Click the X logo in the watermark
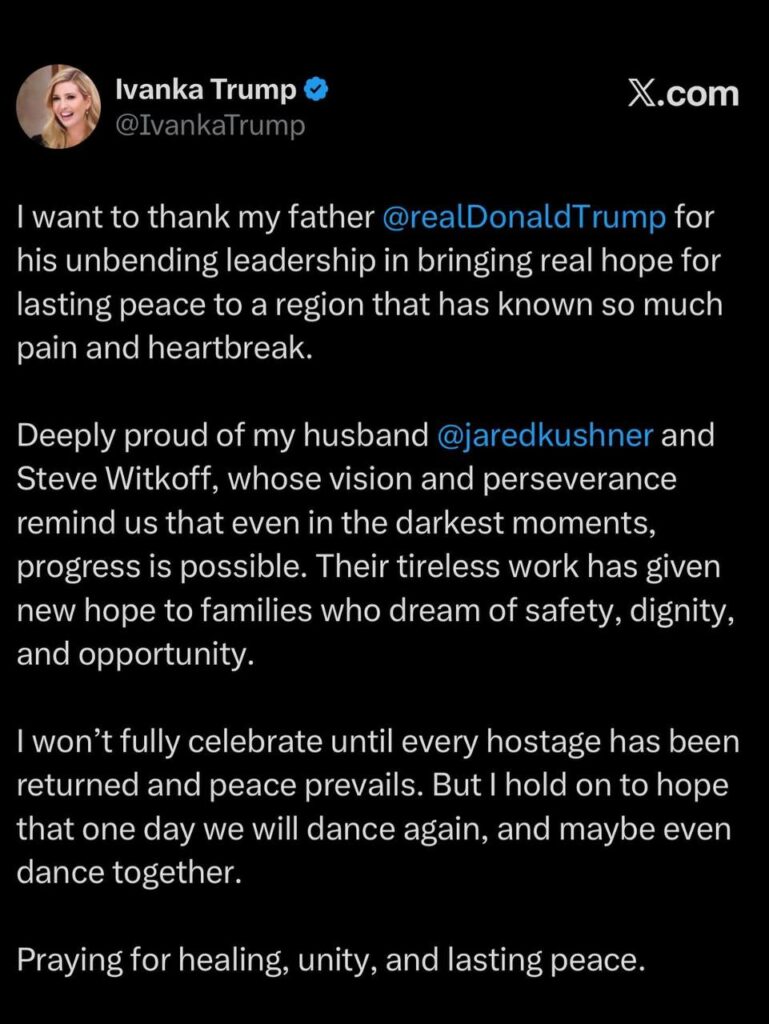 (x=646, y=94)
